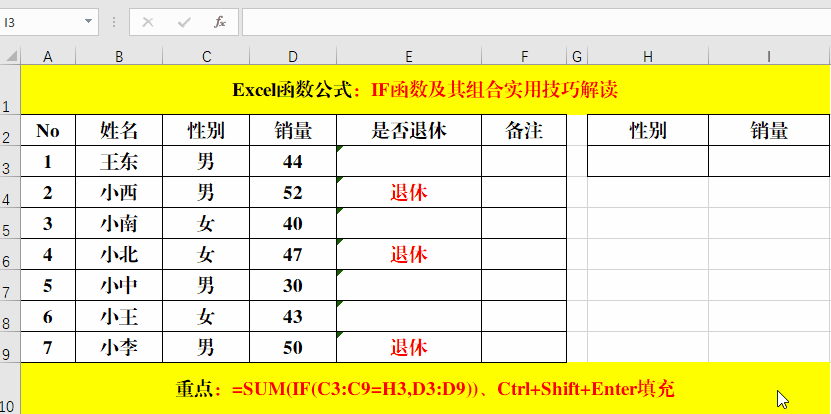This screenshot has height=414, width=831.
Task: Select sales value 40
Action: [x=293, y=223]
